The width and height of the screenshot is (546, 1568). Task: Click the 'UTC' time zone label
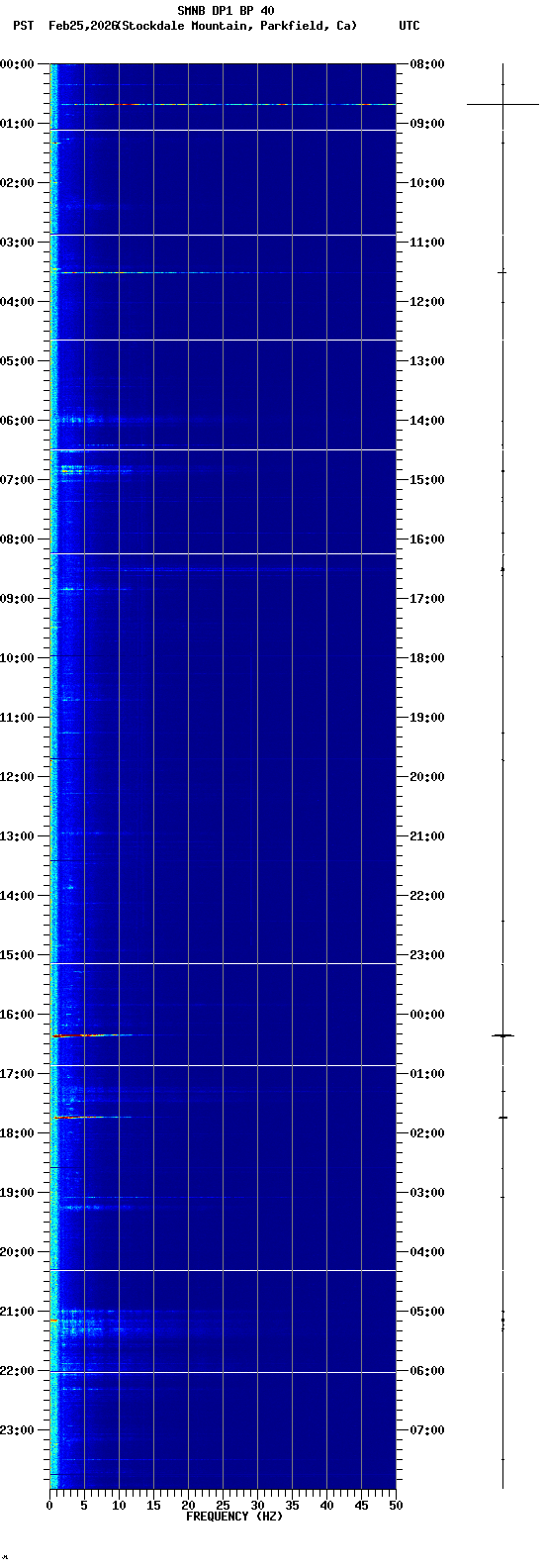(409, 26)
